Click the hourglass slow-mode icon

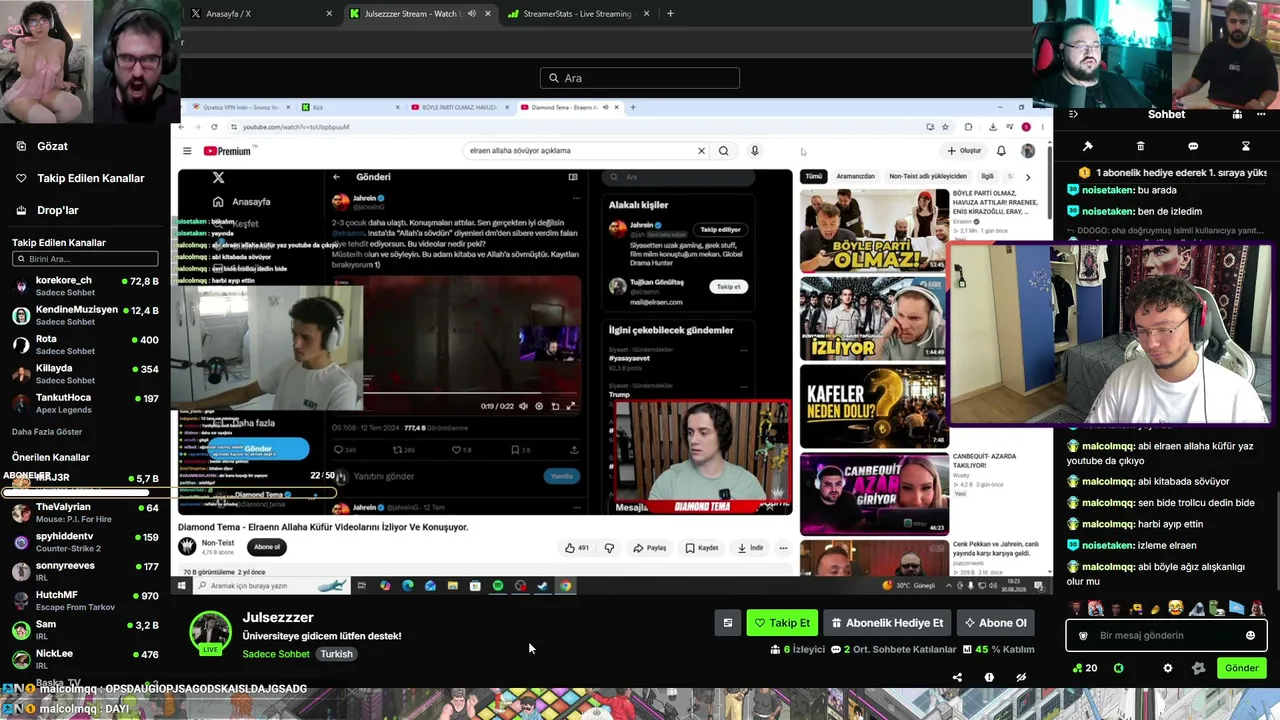click(x=1245, y=146)
